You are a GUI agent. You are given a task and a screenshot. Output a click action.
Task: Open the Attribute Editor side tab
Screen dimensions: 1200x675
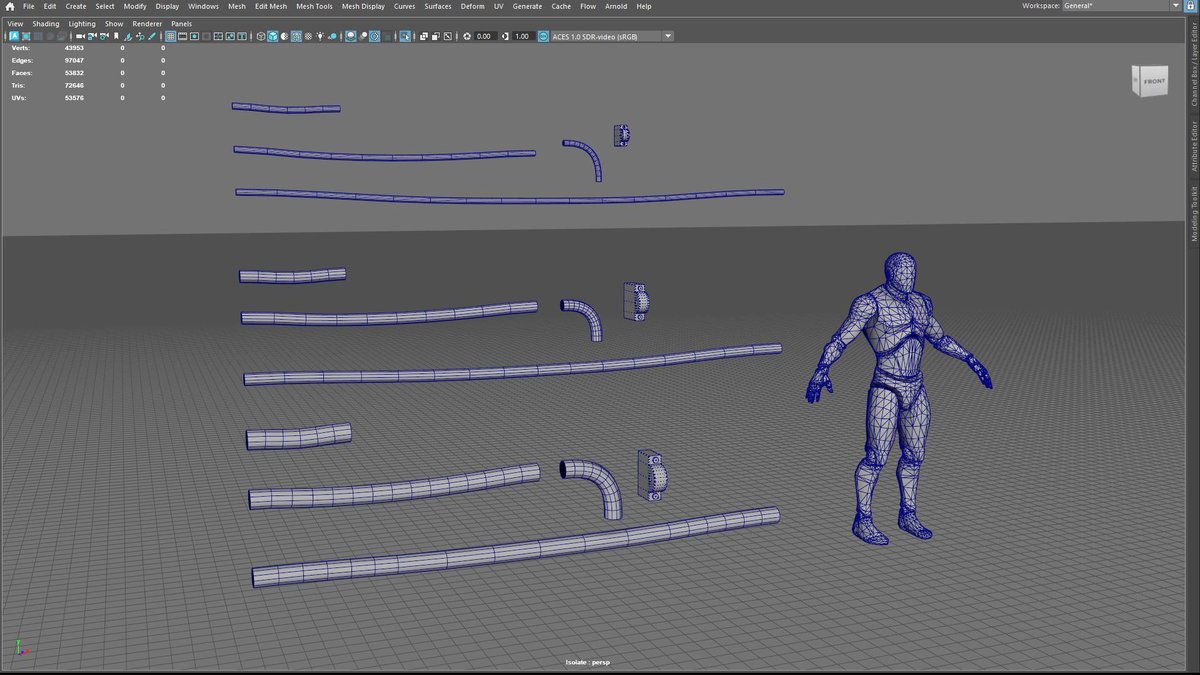[1193, 146]
